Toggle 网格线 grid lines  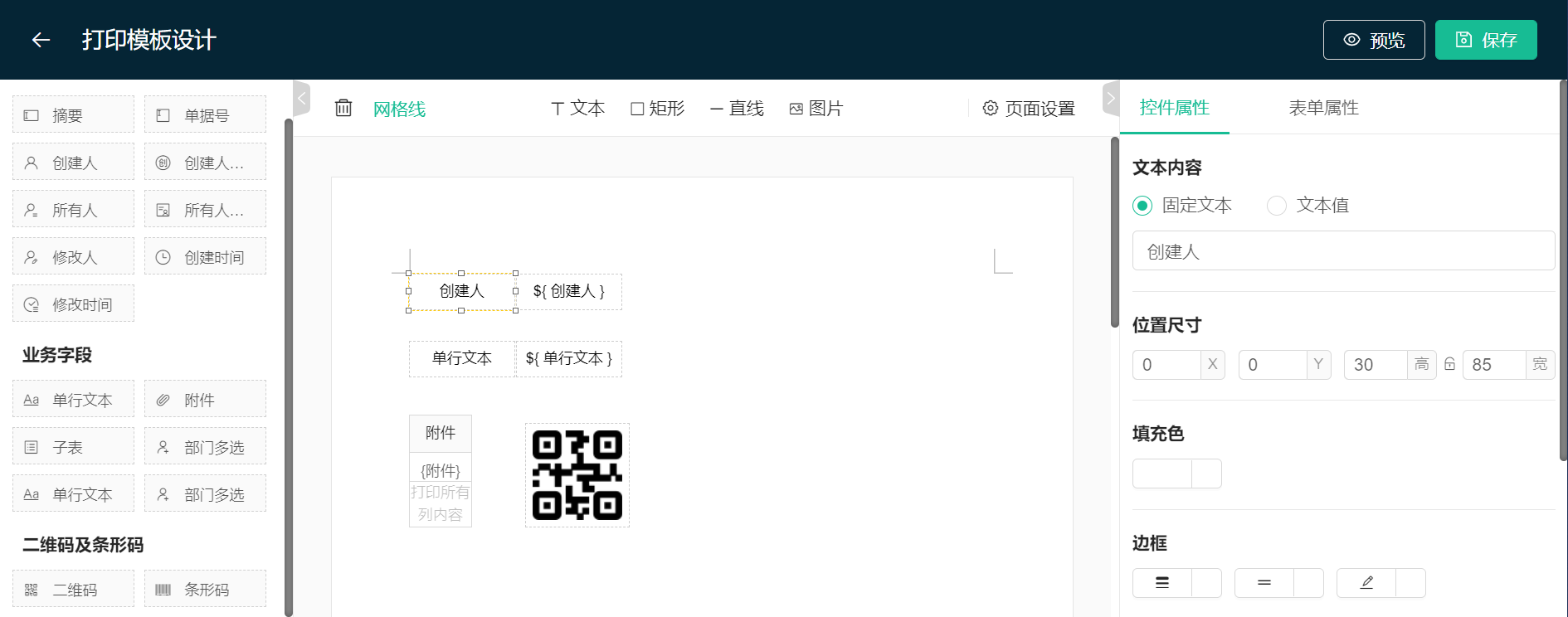click(399, 109)
